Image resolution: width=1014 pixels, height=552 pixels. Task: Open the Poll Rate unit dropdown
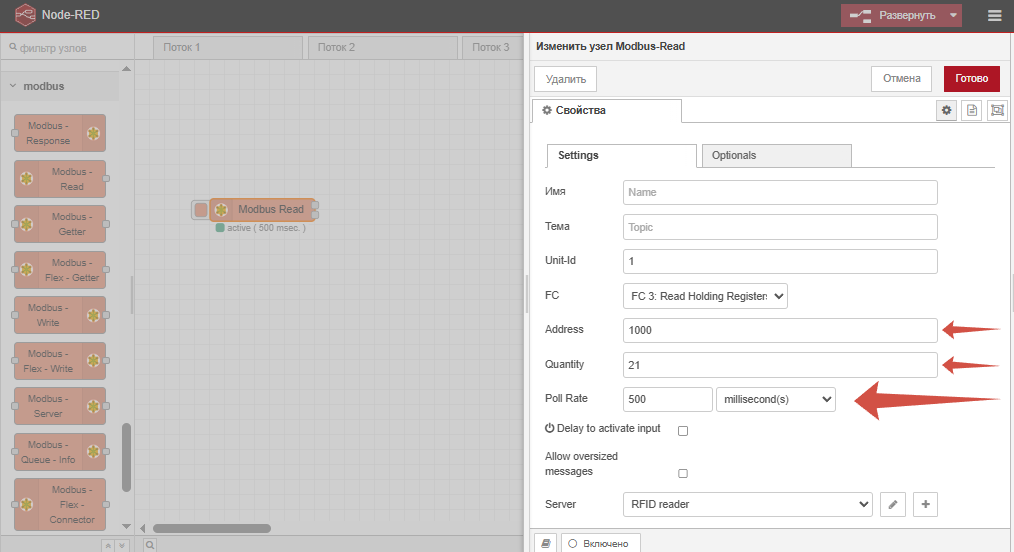tap(776, 399)
